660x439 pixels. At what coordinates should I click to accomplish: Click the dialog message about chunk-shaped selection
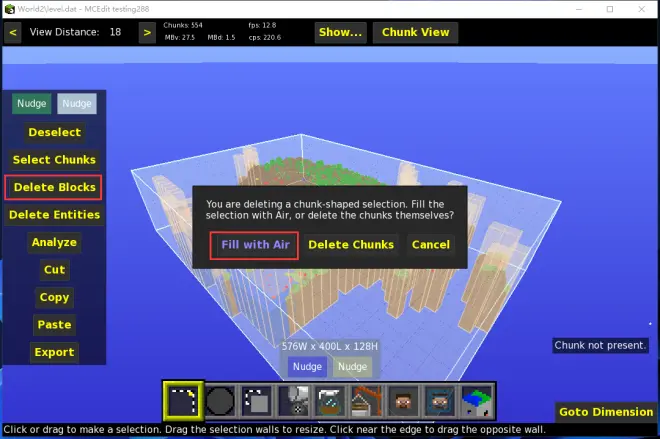click(x=330, y=210)
